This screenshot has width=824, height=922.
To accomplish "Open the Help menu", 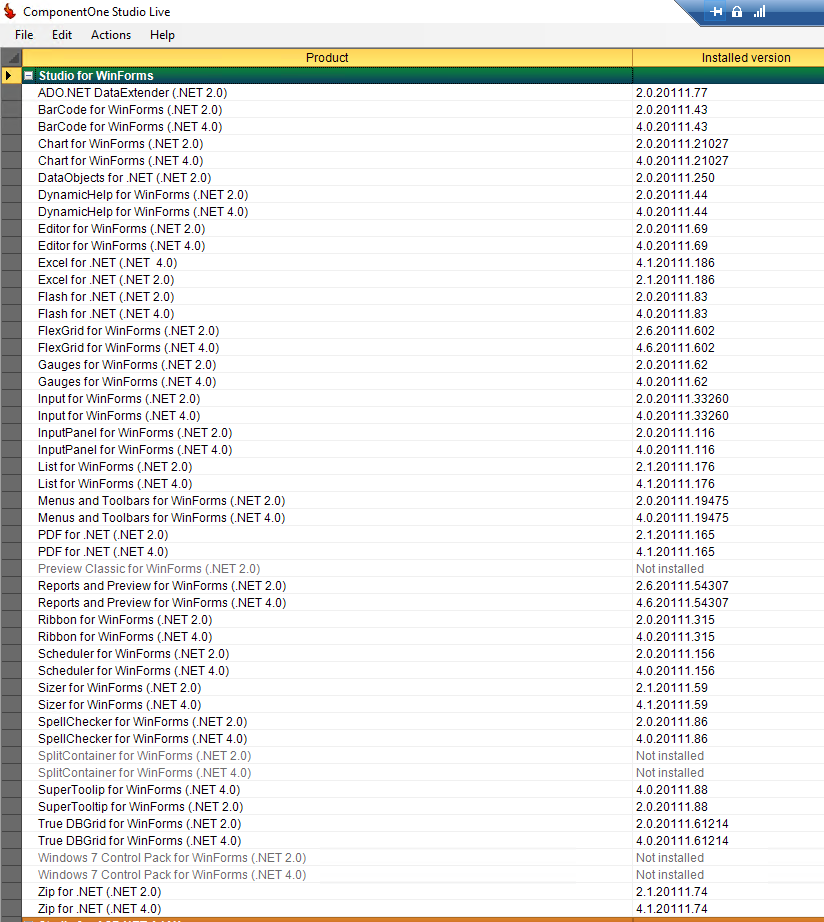I will coord(162,35).
